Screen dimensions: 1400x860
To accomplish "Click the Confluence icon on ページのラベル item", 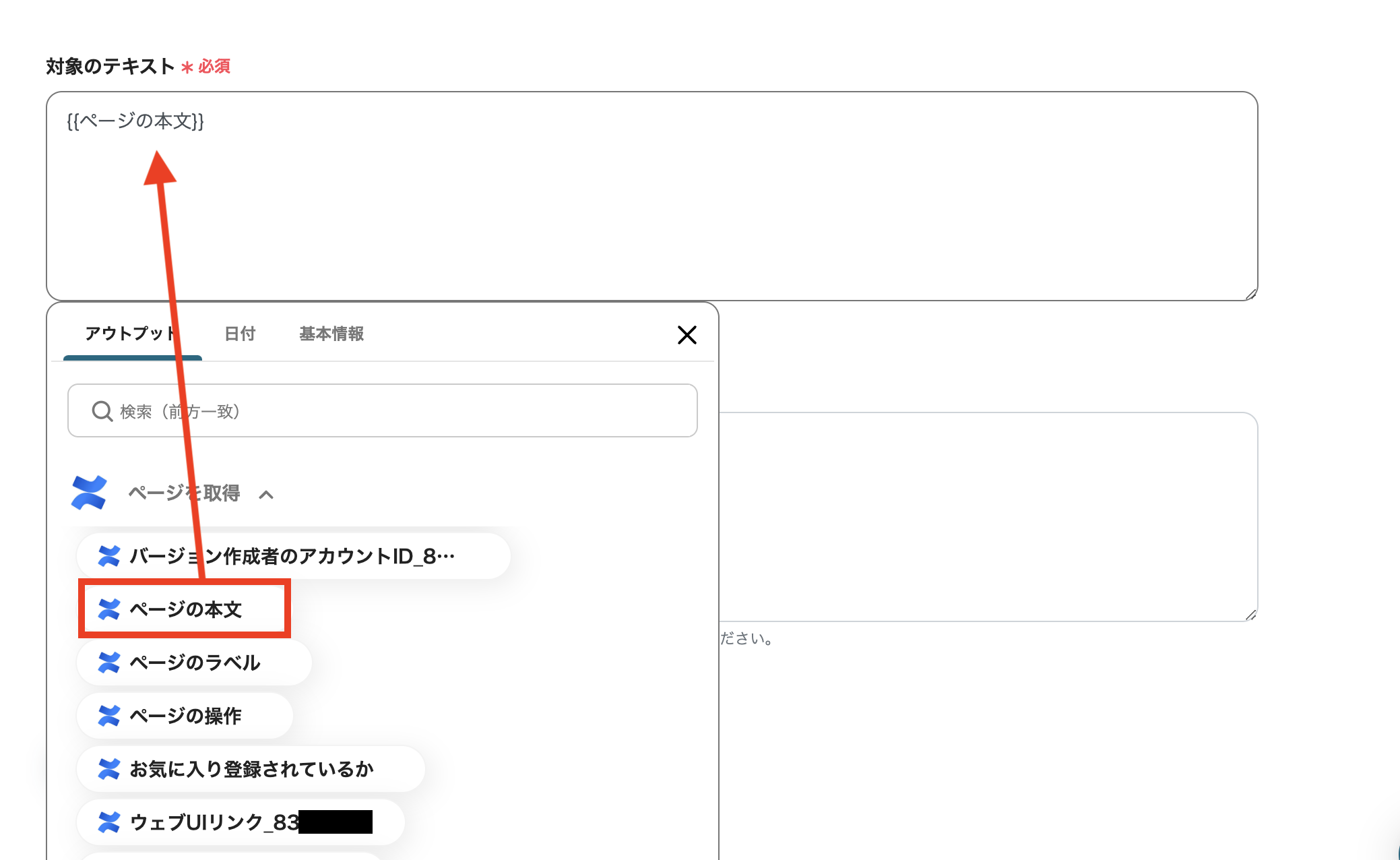I will [110, 663].
